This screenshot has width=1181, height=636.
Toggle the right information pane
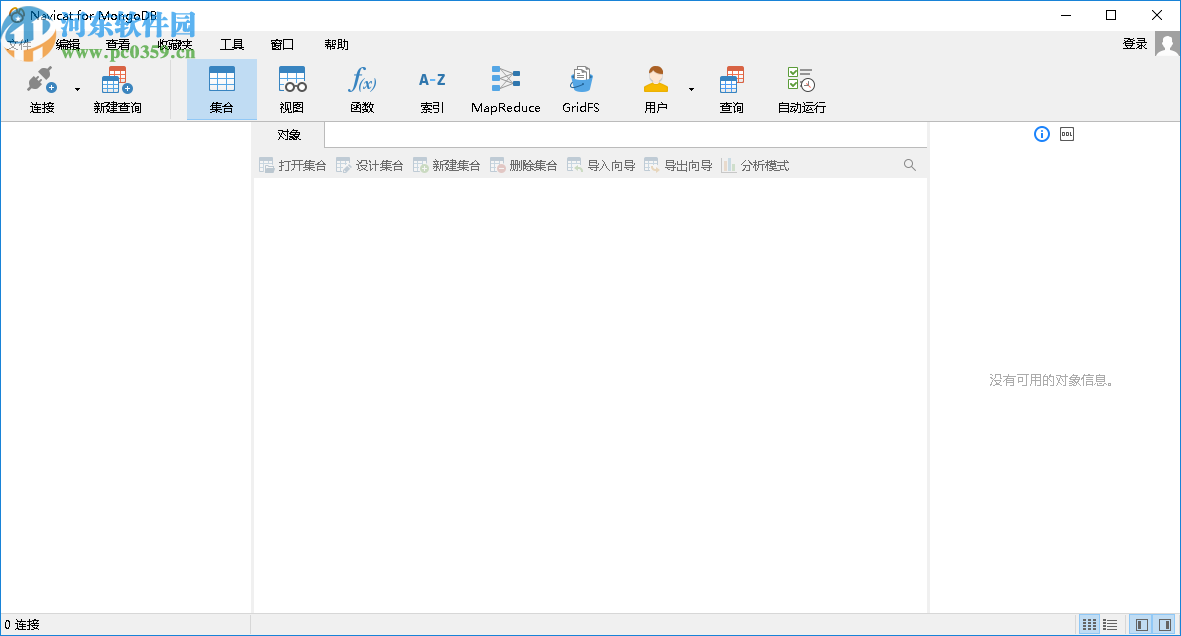click(x=1164, y=625)
